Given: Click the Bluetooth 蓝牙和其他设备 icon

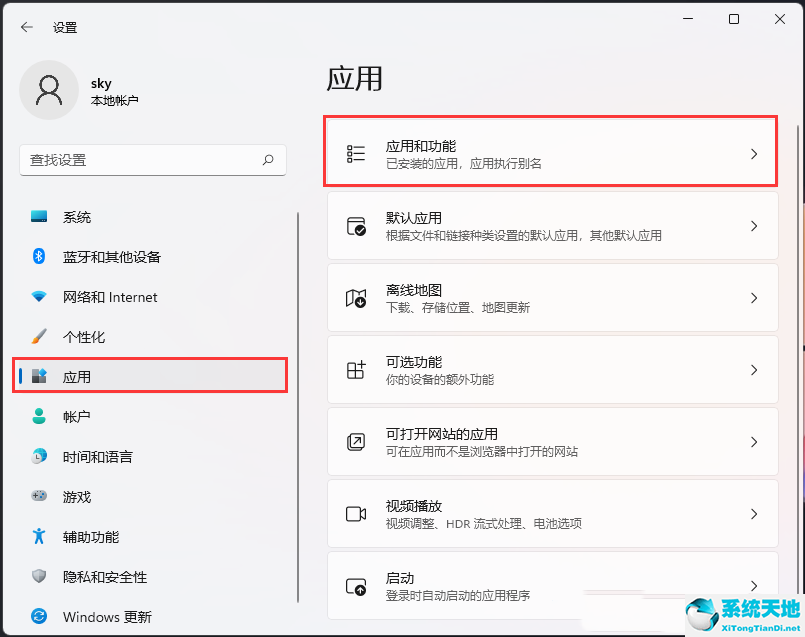Looking at the screenshot, I should point(38,257).
